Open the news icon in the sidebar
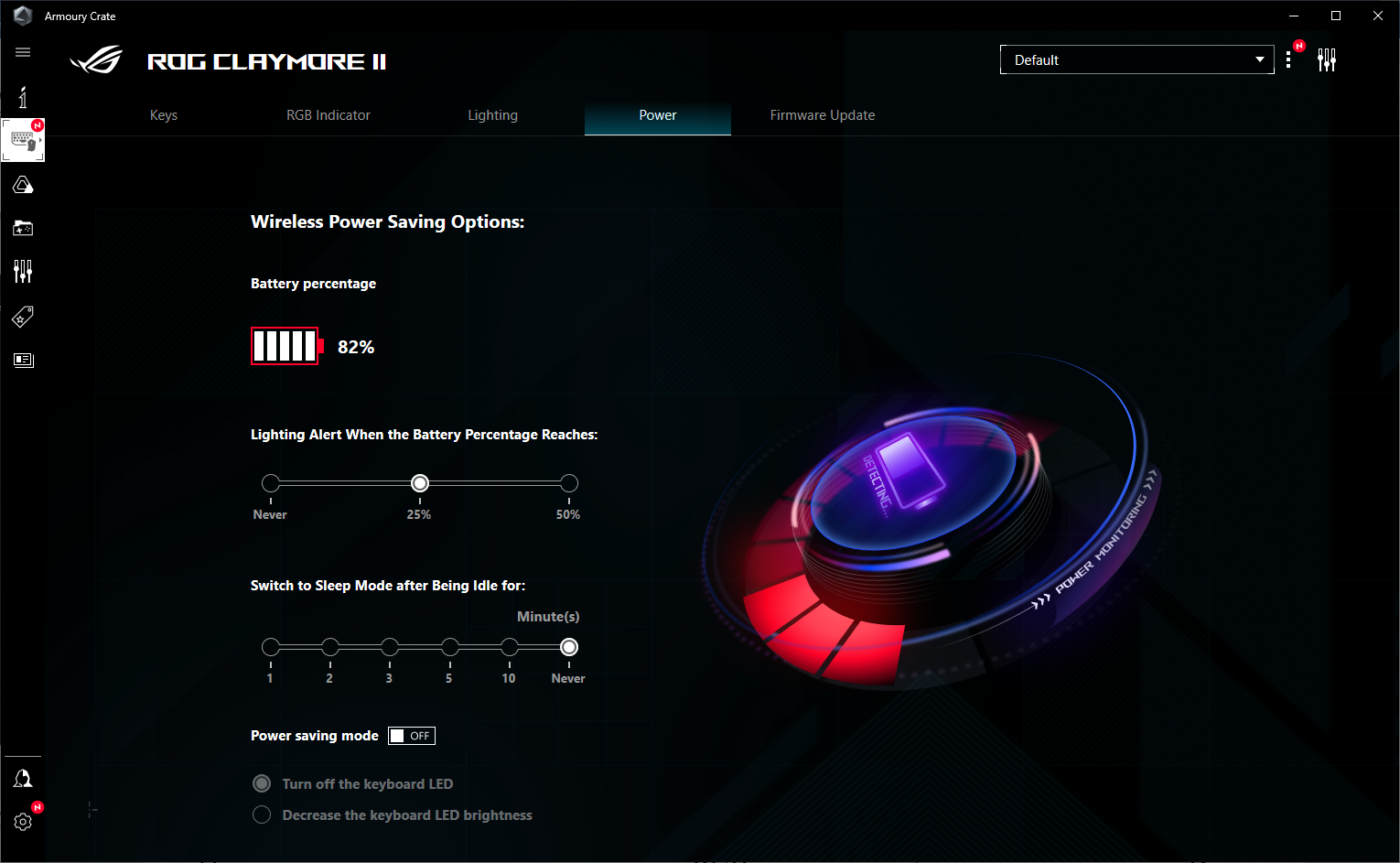Image resolution: width=1400 pixels, height=863 pixels. tap(23, 360)
